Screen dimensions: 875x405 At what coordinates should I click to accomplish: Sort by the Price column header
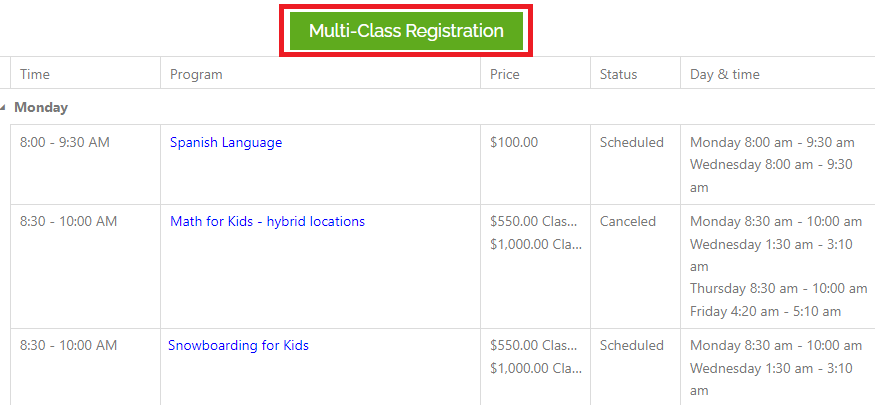coord(504,74)
